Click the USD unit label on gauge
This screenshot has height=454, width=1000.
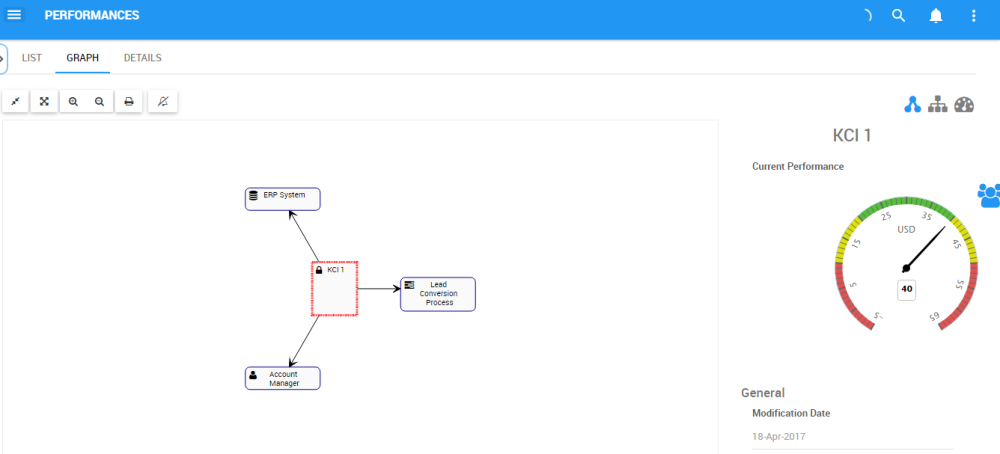pos(906,229)
